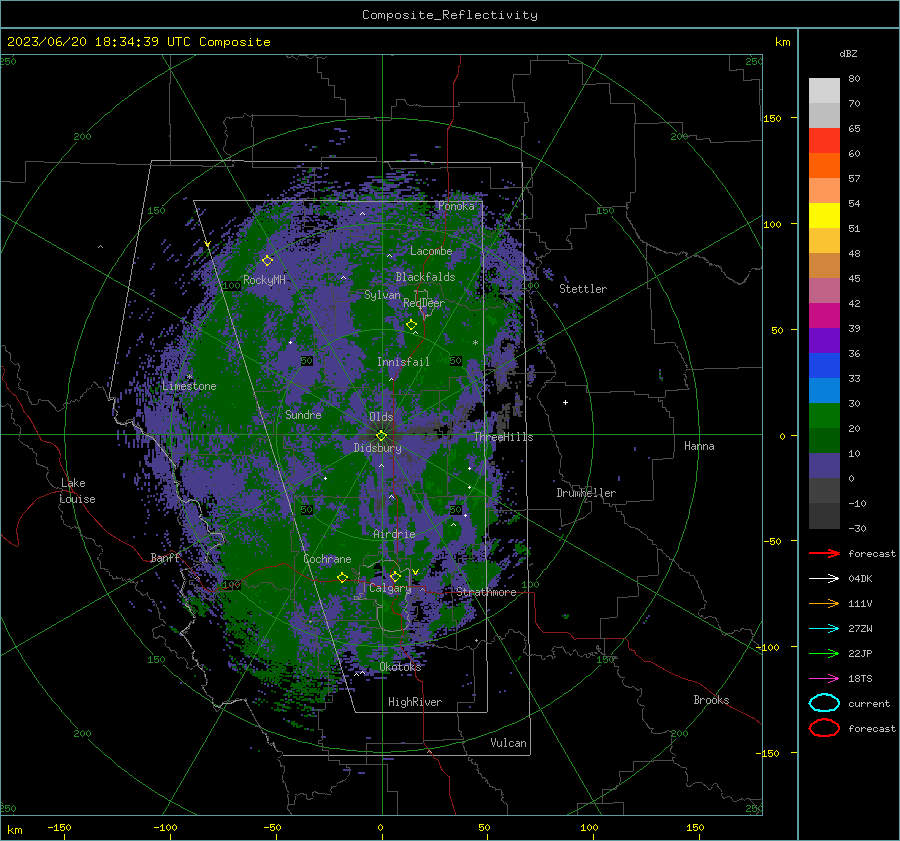Click the yellow radar site marker near Didsbury
This screenshot has width=900, height=841.
tap(381, 436)
